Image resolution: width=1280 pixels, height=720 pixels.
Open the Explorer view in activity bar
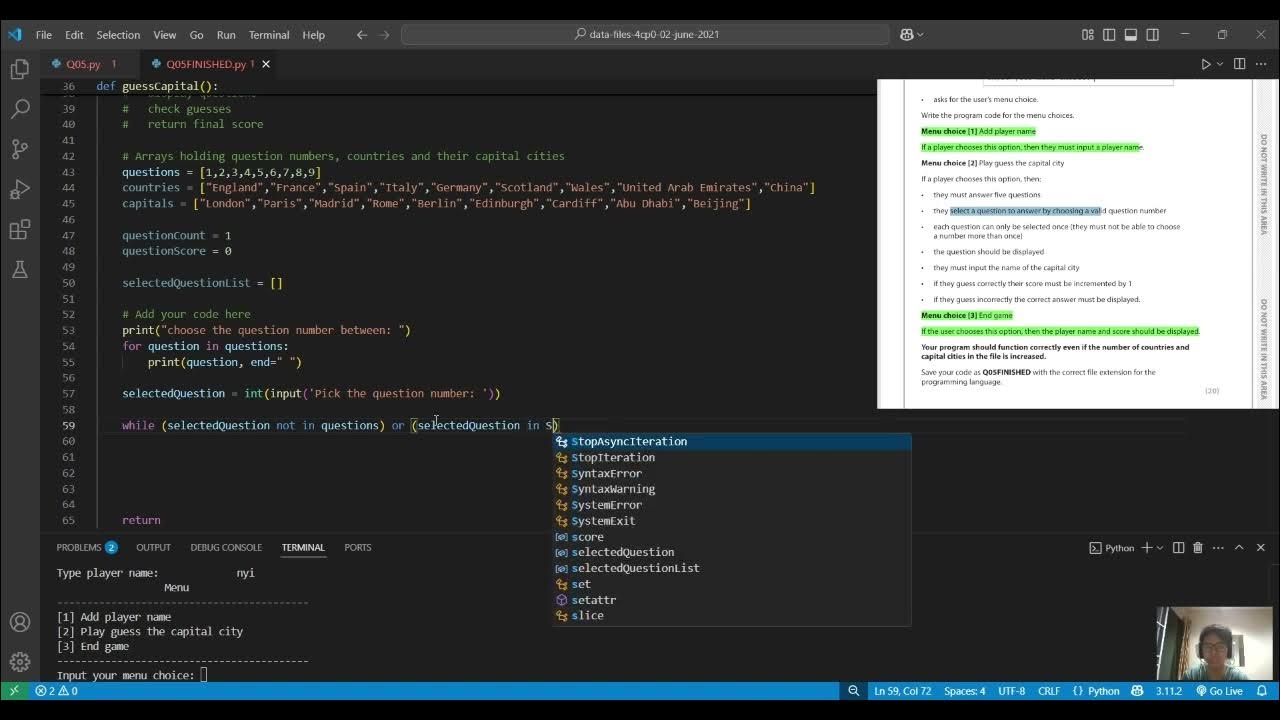[x=20, y=69]
